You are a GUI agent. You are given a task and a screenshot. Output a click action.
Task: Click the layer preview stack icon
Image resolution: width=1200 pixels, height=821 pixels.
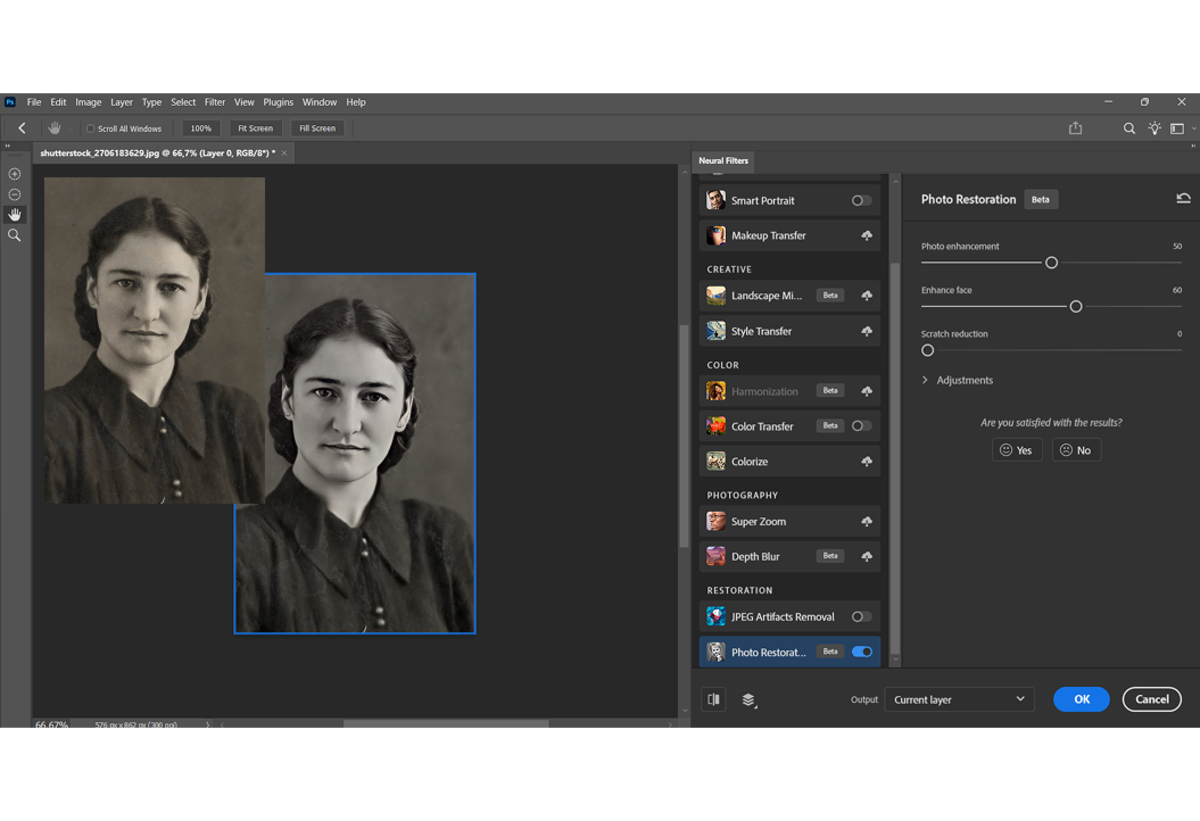coord(748,700)
